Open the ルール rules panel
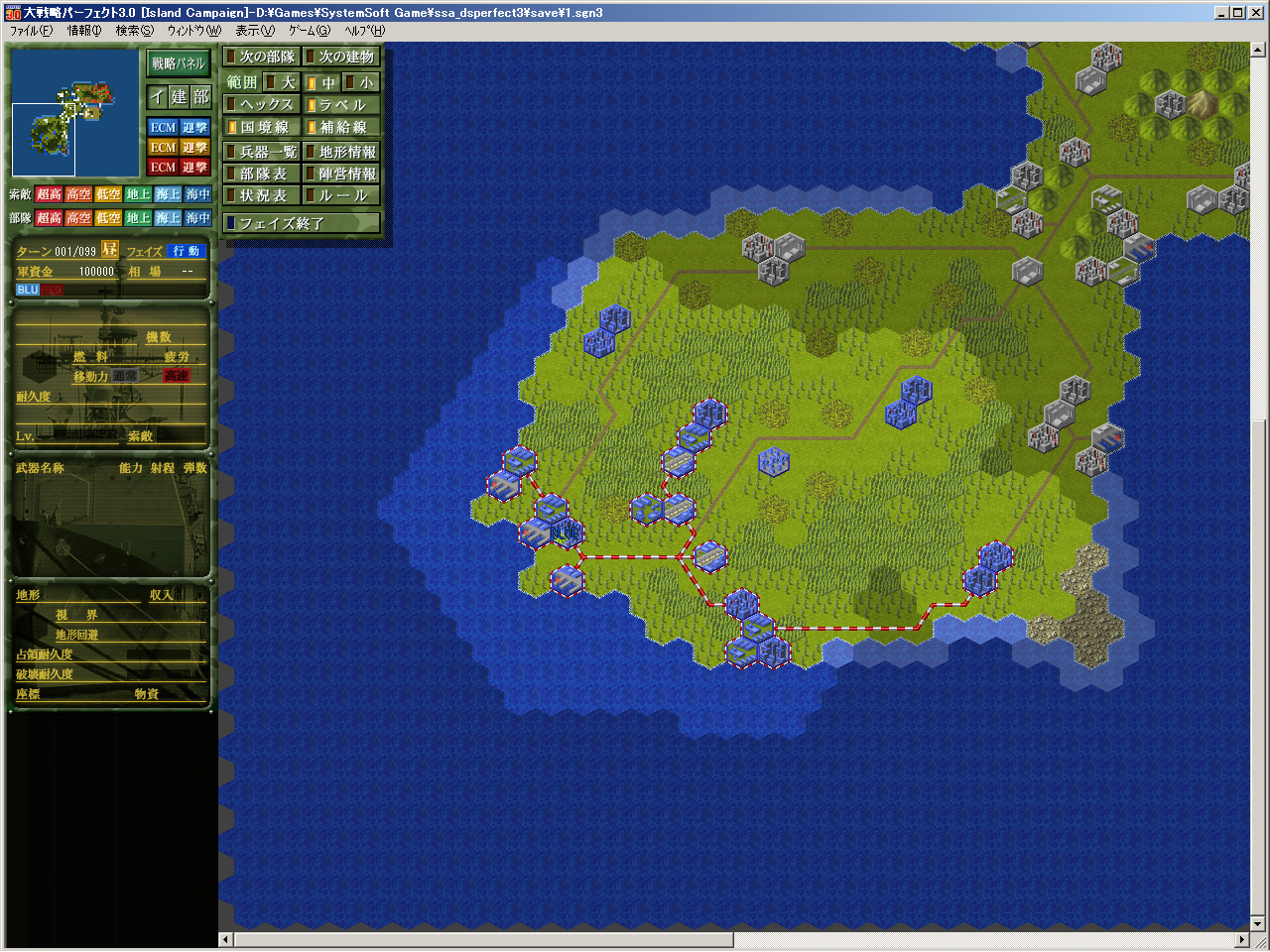The image size is (1270, 952). [x=341, y=195]
